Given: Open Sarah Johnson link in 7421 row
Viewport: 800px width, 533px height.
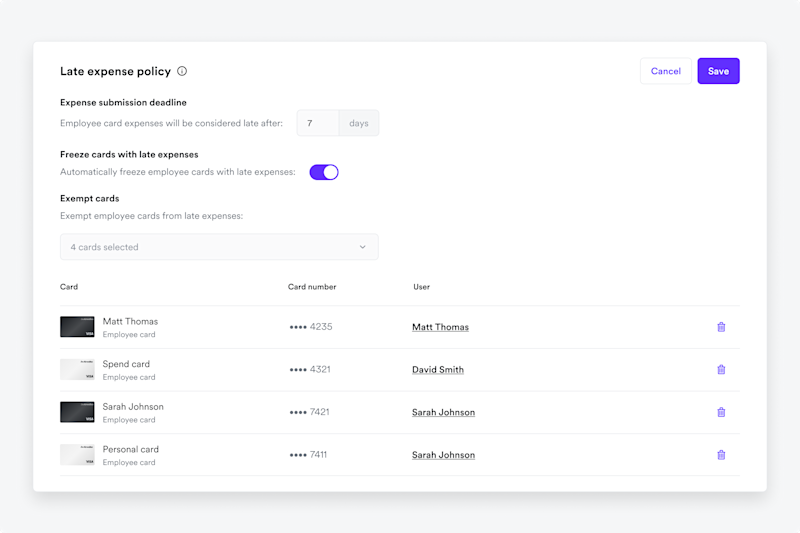Looking at the screenshot, I should point(443,412).
